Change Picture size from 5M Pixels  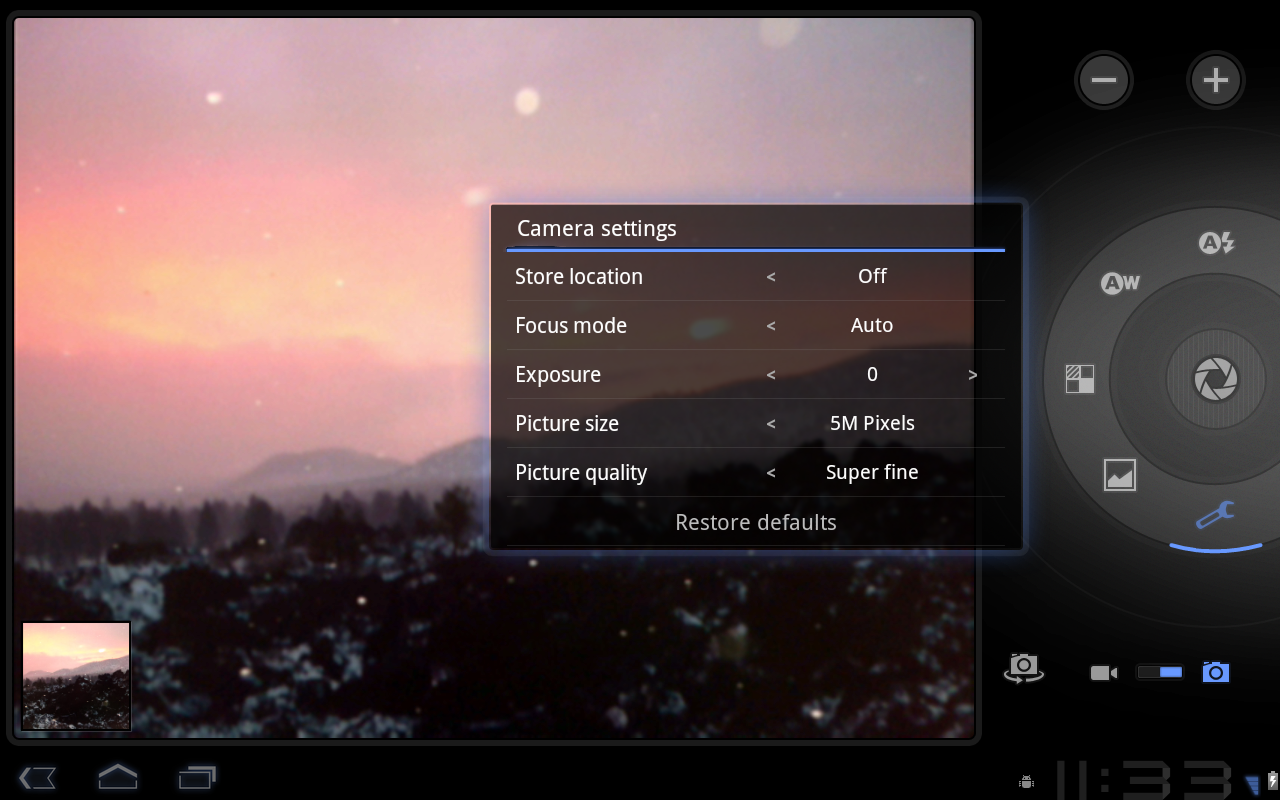[771, 423]
